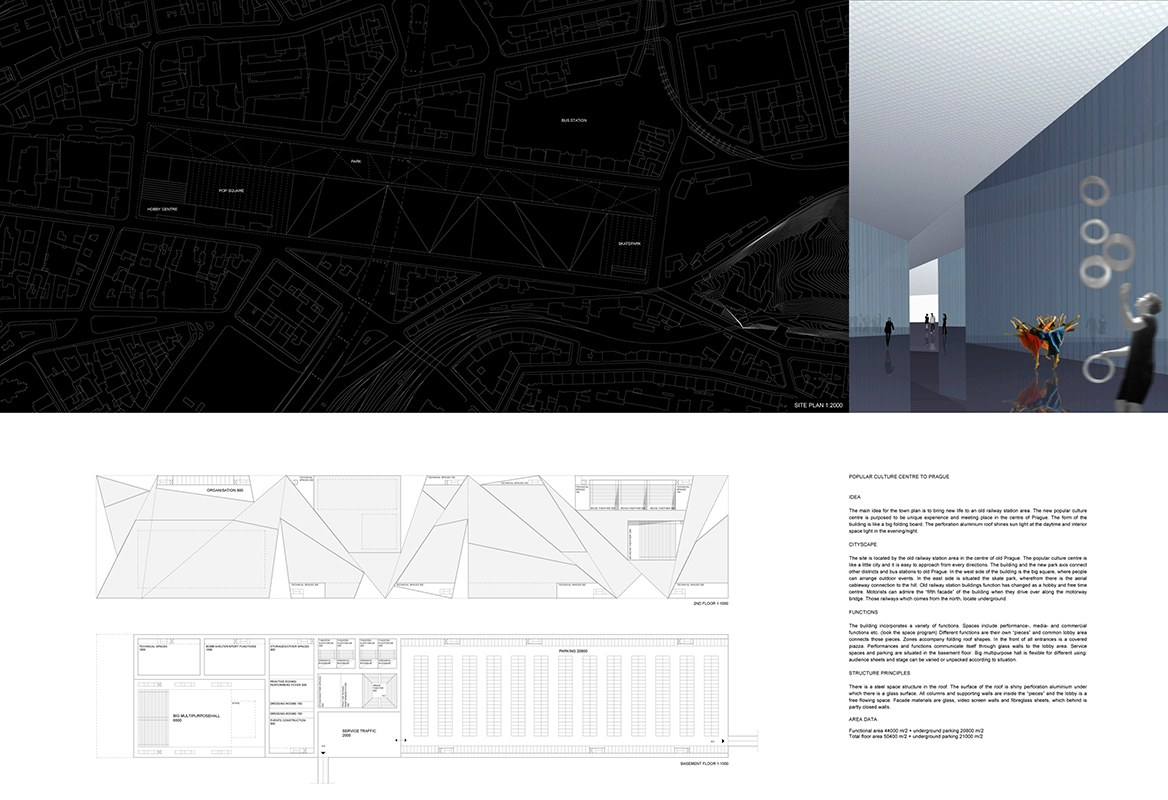Click the BUS STATION label on site plan
Image resolution: width=1168 pixels, height=800 pixels.
click(573, 120)
